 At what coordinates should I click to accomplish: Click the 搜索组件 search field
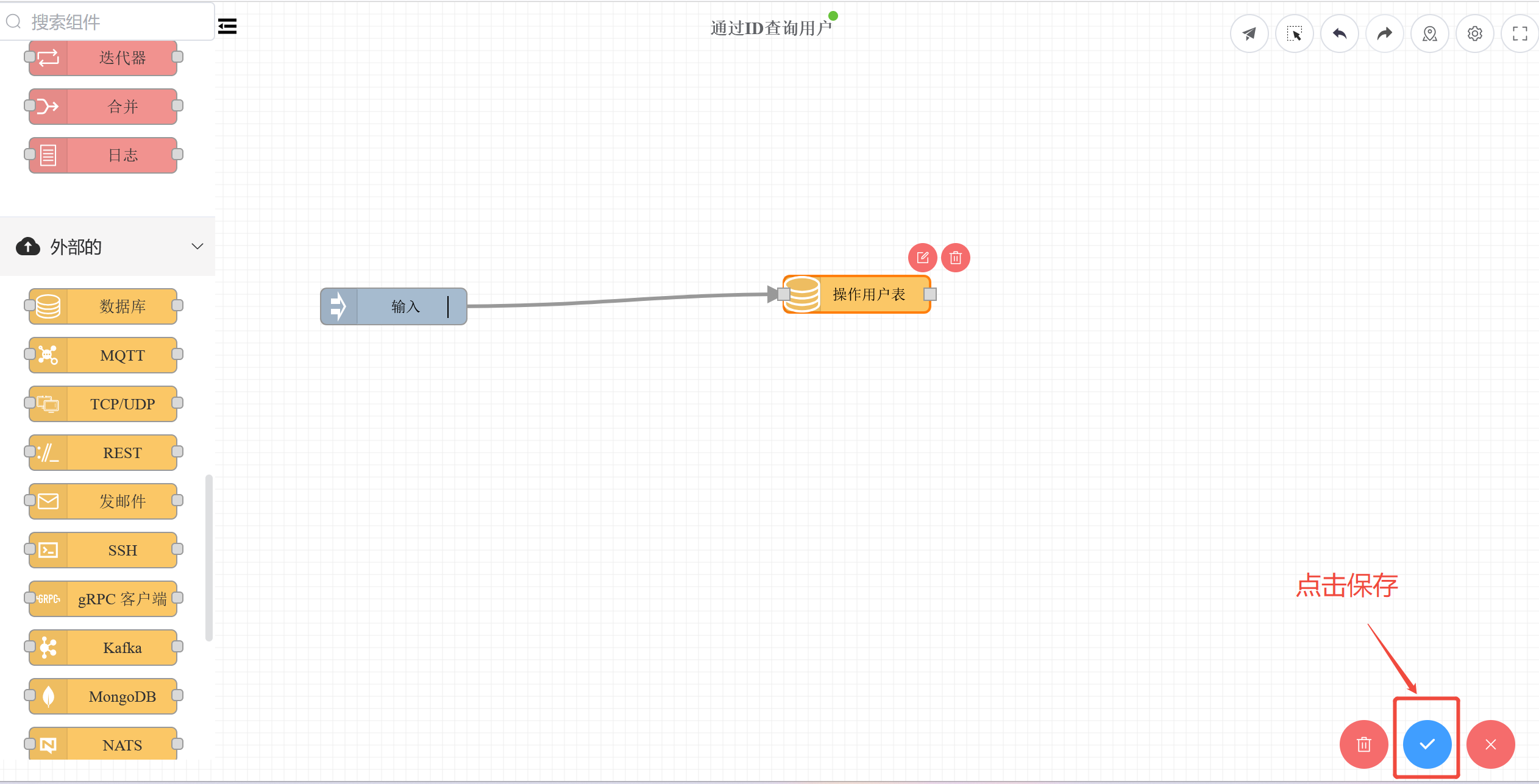(110, 23)
